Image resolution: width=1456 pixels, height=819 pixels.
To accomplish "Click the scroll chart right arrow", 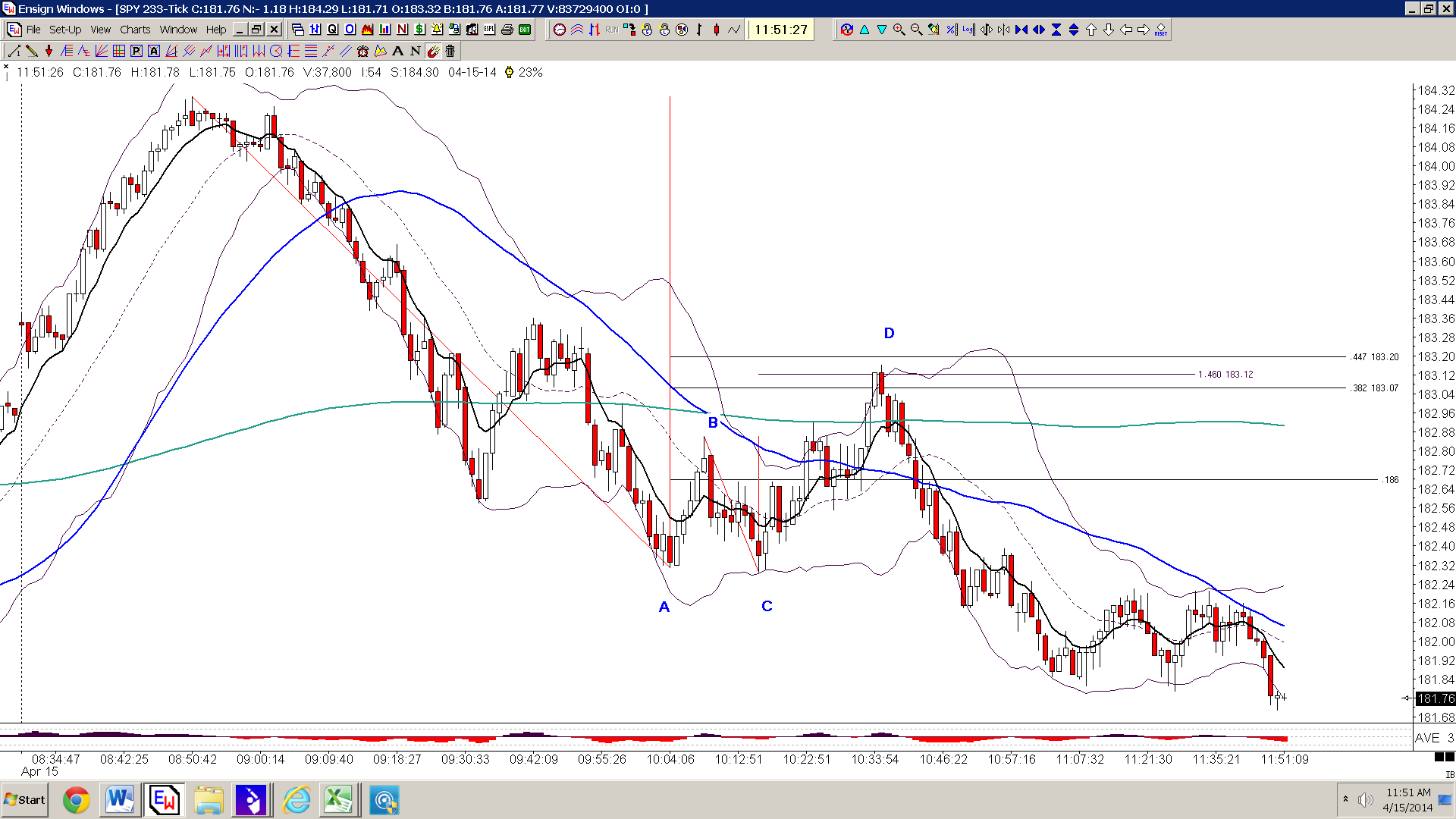I will coord(1144,30).
